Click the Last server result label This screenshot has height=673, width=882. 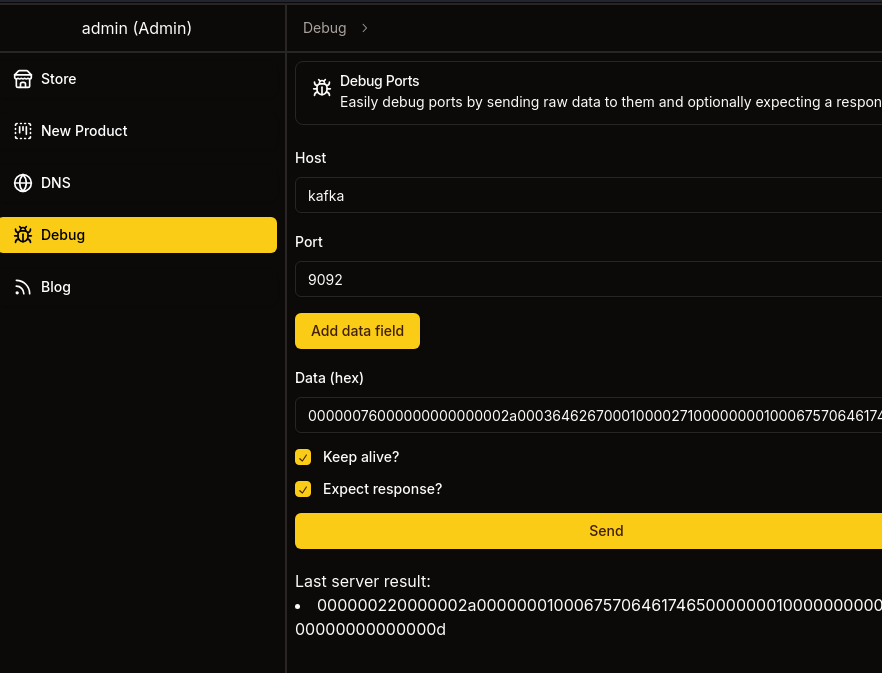click(x=363, y=581)
